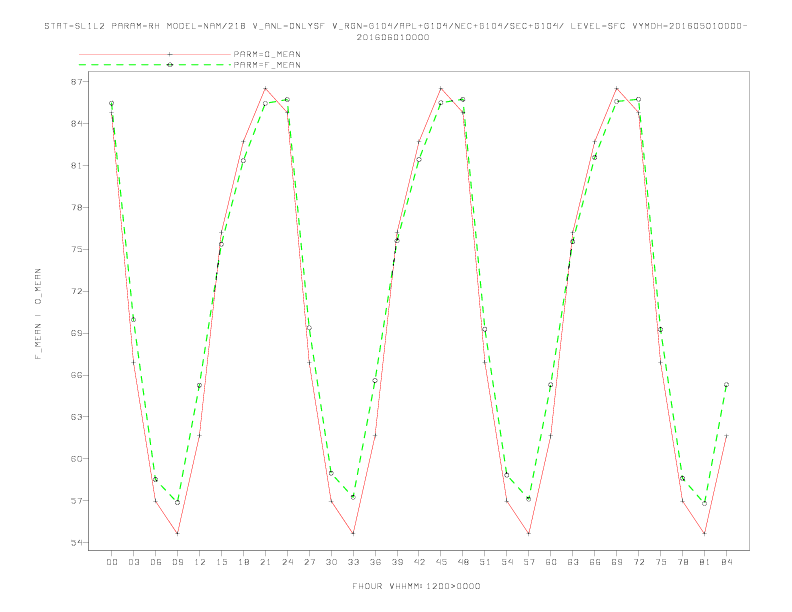Click the x-axis tick label 36
The height and width of the screenshot is (612, 792).
[375, 562]
